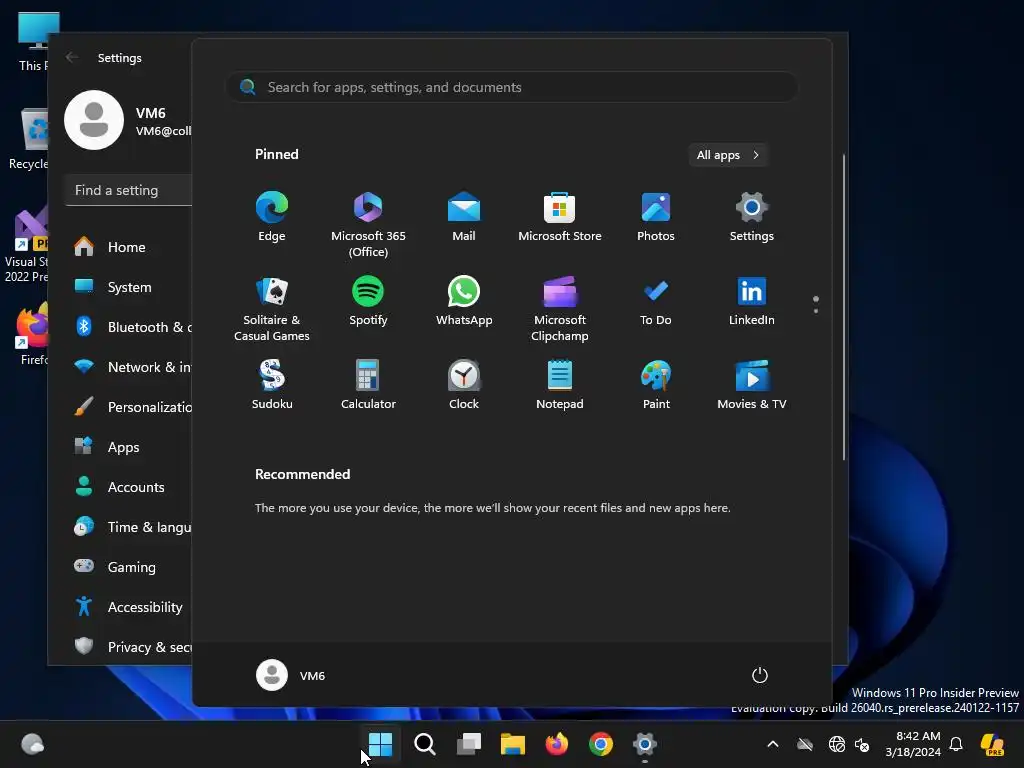The width and height of the screenshot is (1024, 768).
Task: Click the power button in Start menu
Action: tap(760, 675)
